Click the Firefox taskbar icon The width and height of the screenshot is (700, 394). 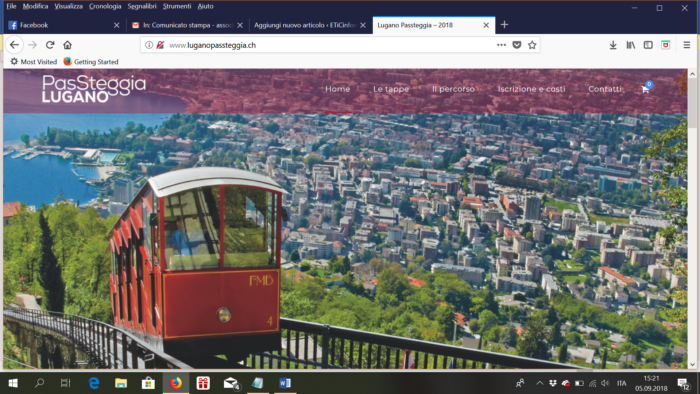point(176,383)
